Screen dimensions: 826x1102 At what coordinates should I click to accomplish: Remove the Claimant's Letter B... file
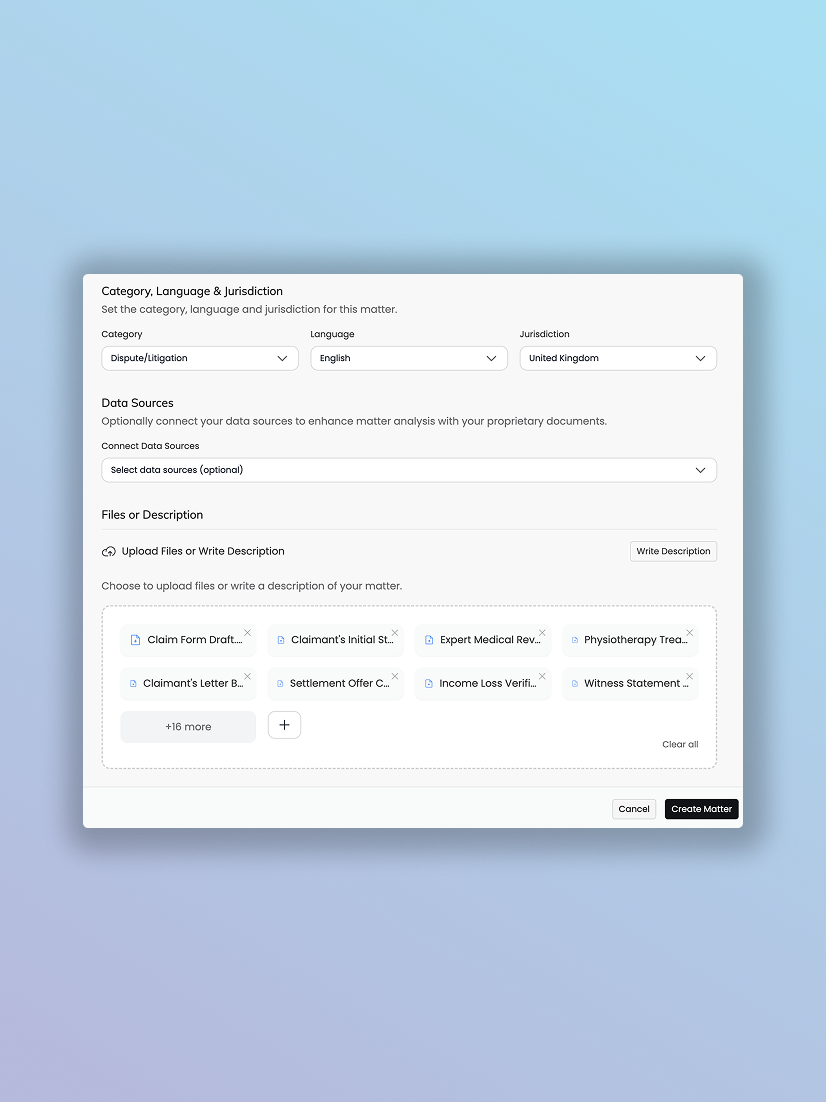click(248, 676)
